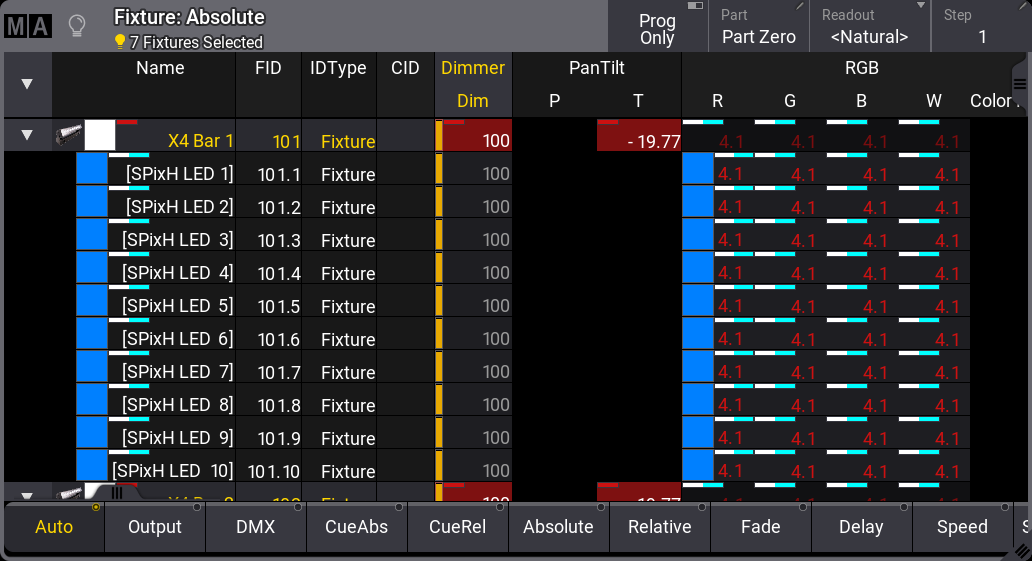Click the white swatch of X4 Bar 1
1032x561 pixels.
click(100, 136)
